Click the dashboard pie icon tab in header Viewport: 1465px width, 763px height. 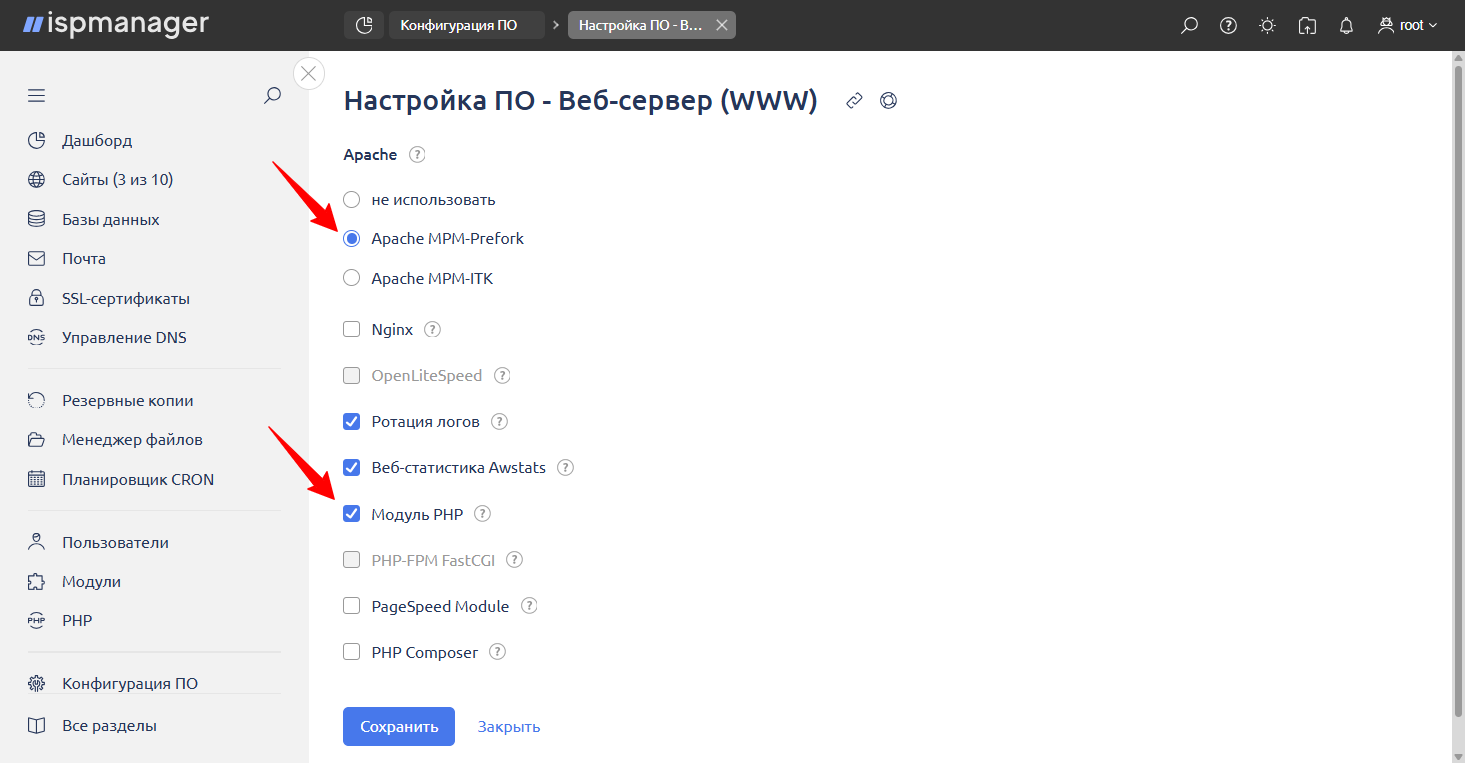[364, 25]
